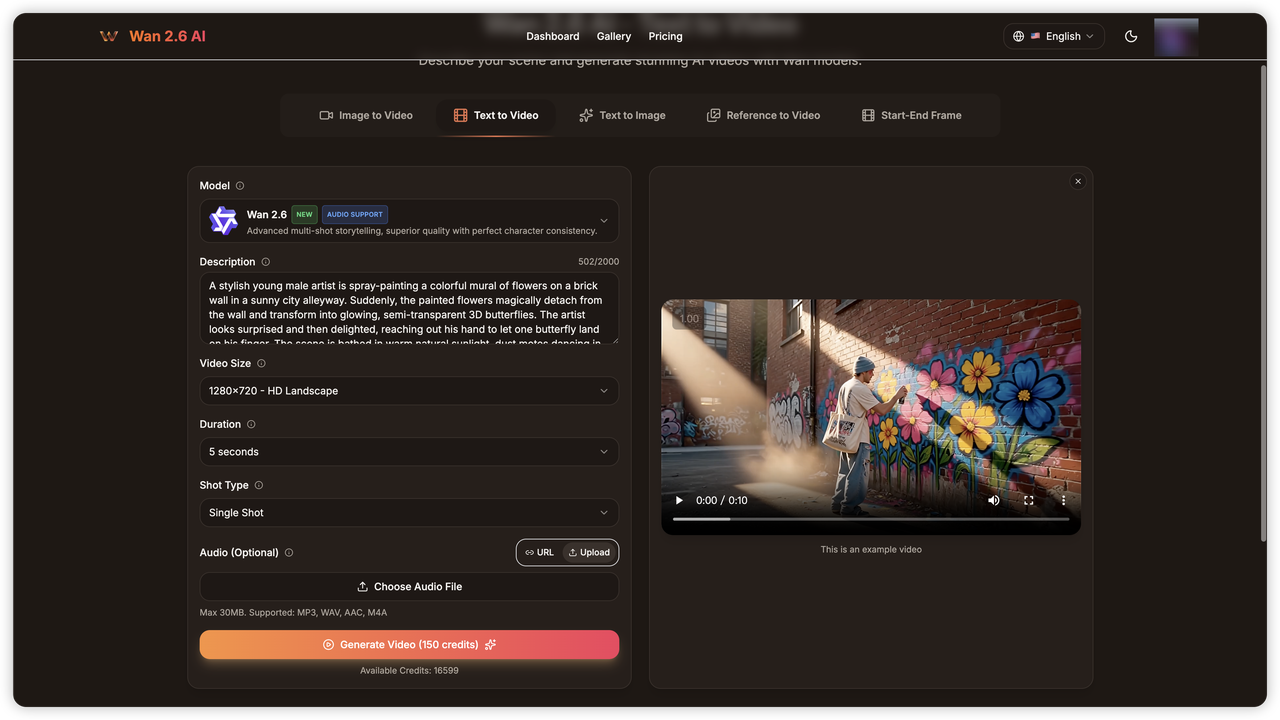Image resolution: width=1280 pixels, height=720 pixels.
Task: Enter fullscreen on the example video
Action: [x=1028, y=500]
